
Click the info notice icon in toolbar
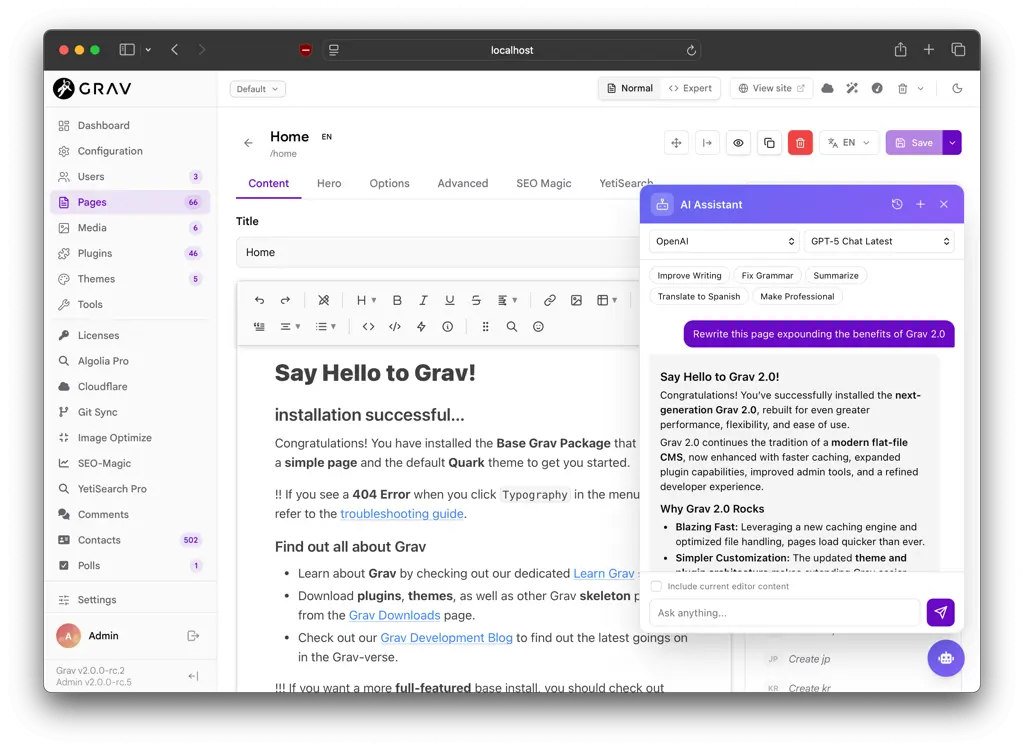(x=447, y=327)
